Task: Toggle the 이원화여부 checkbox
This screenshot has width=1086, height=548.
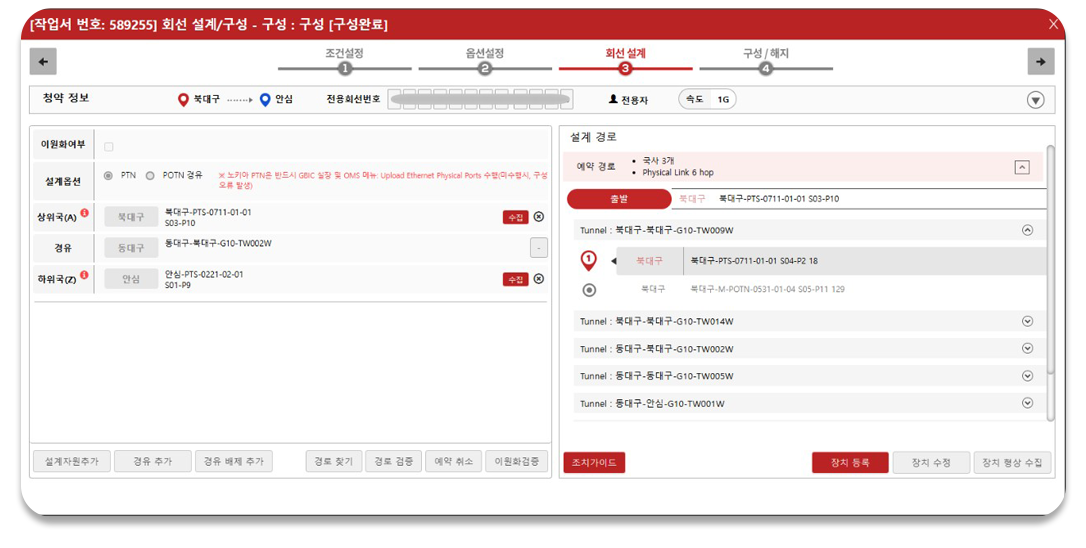Action: (109, 147)
